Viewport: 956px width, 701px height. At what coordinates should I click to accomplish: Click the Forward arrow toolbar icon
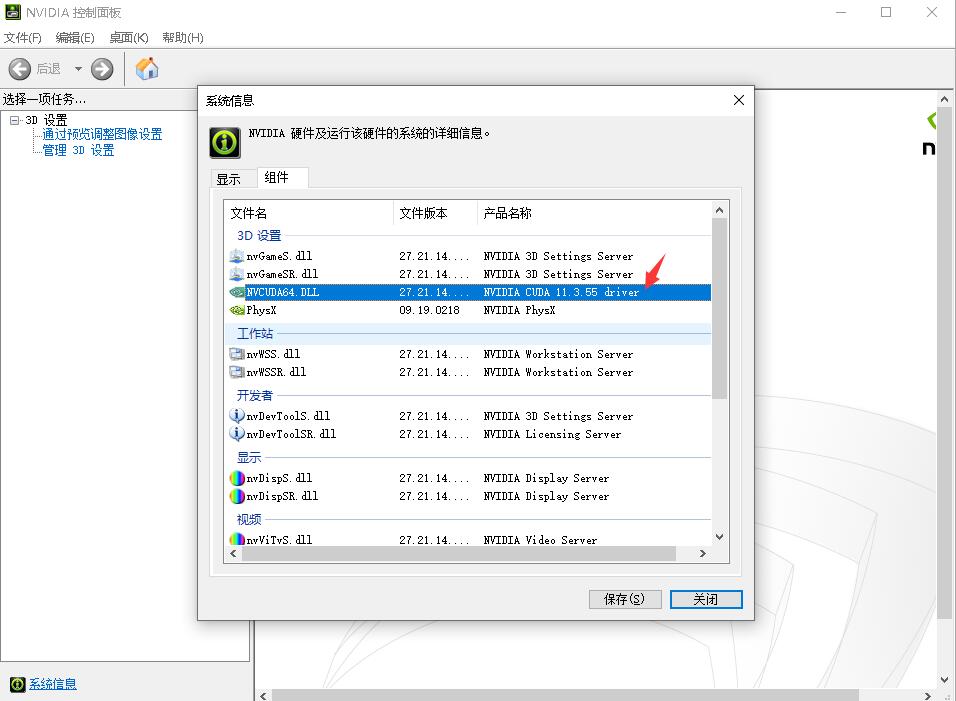click(x=102, y=69)
